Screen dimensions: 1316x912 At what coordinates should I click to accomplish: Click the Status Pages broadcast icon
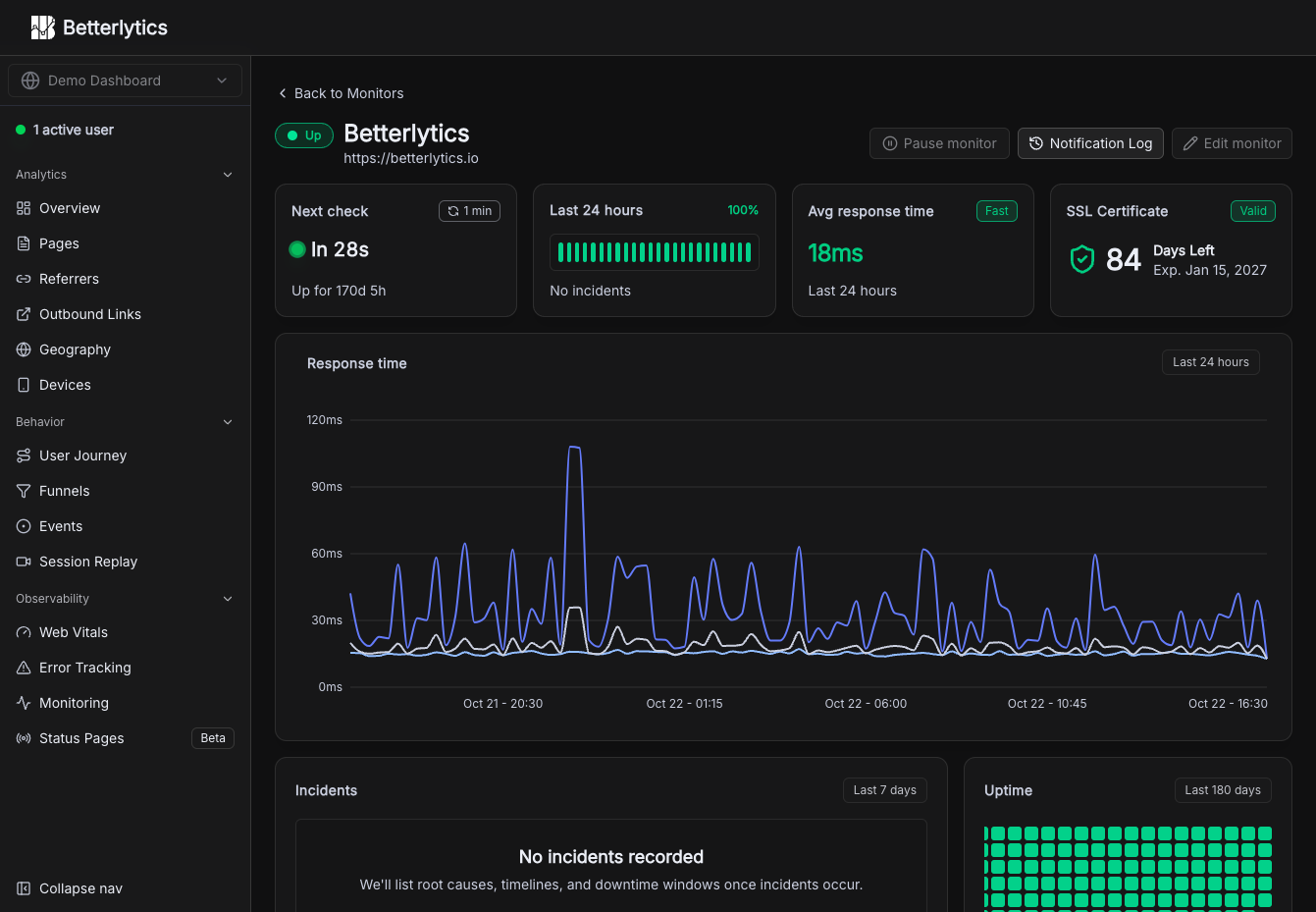(x=24, y=738)
